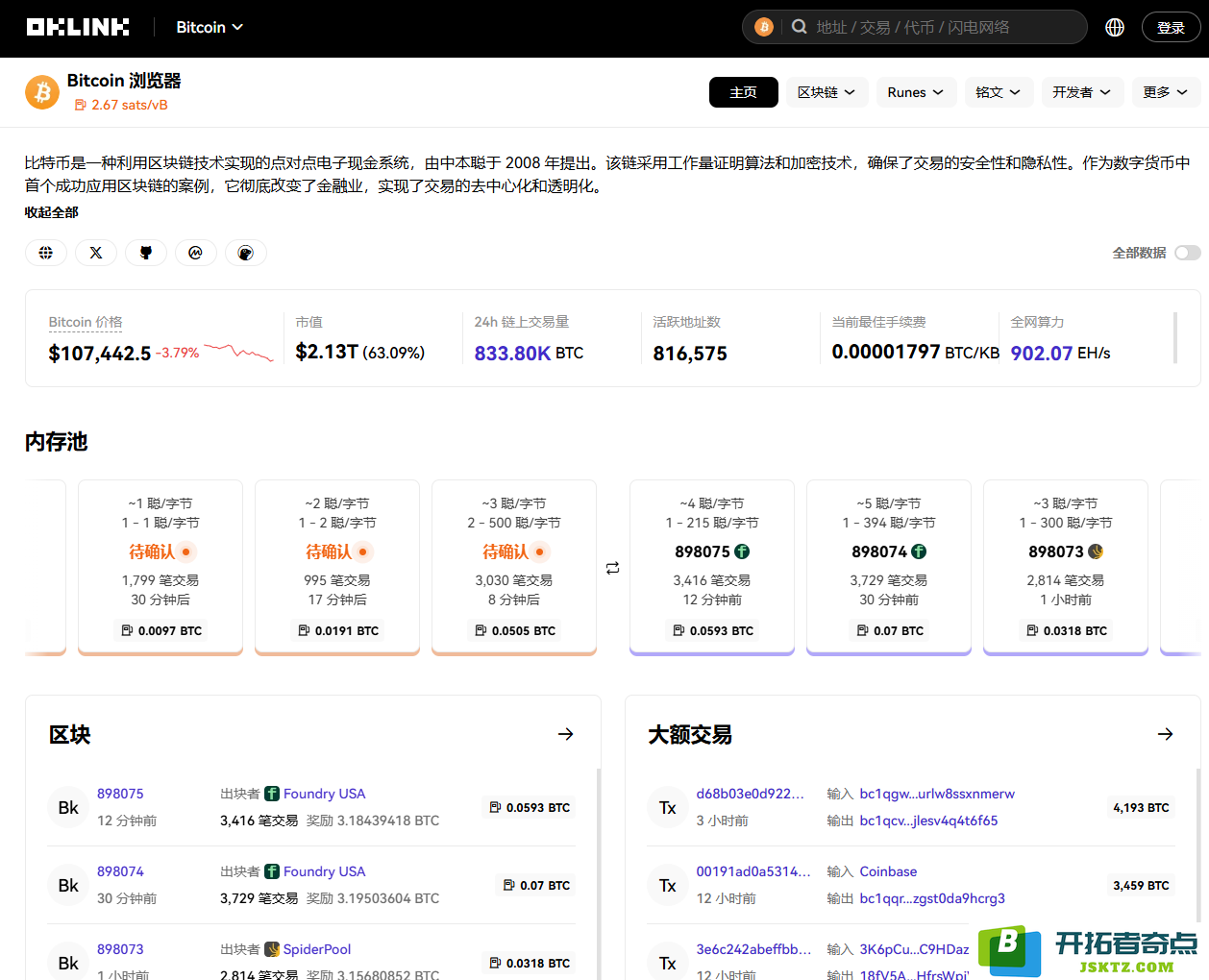Open the 大额交易 list arrow
1209x980 pixels.
point(1166,734)
